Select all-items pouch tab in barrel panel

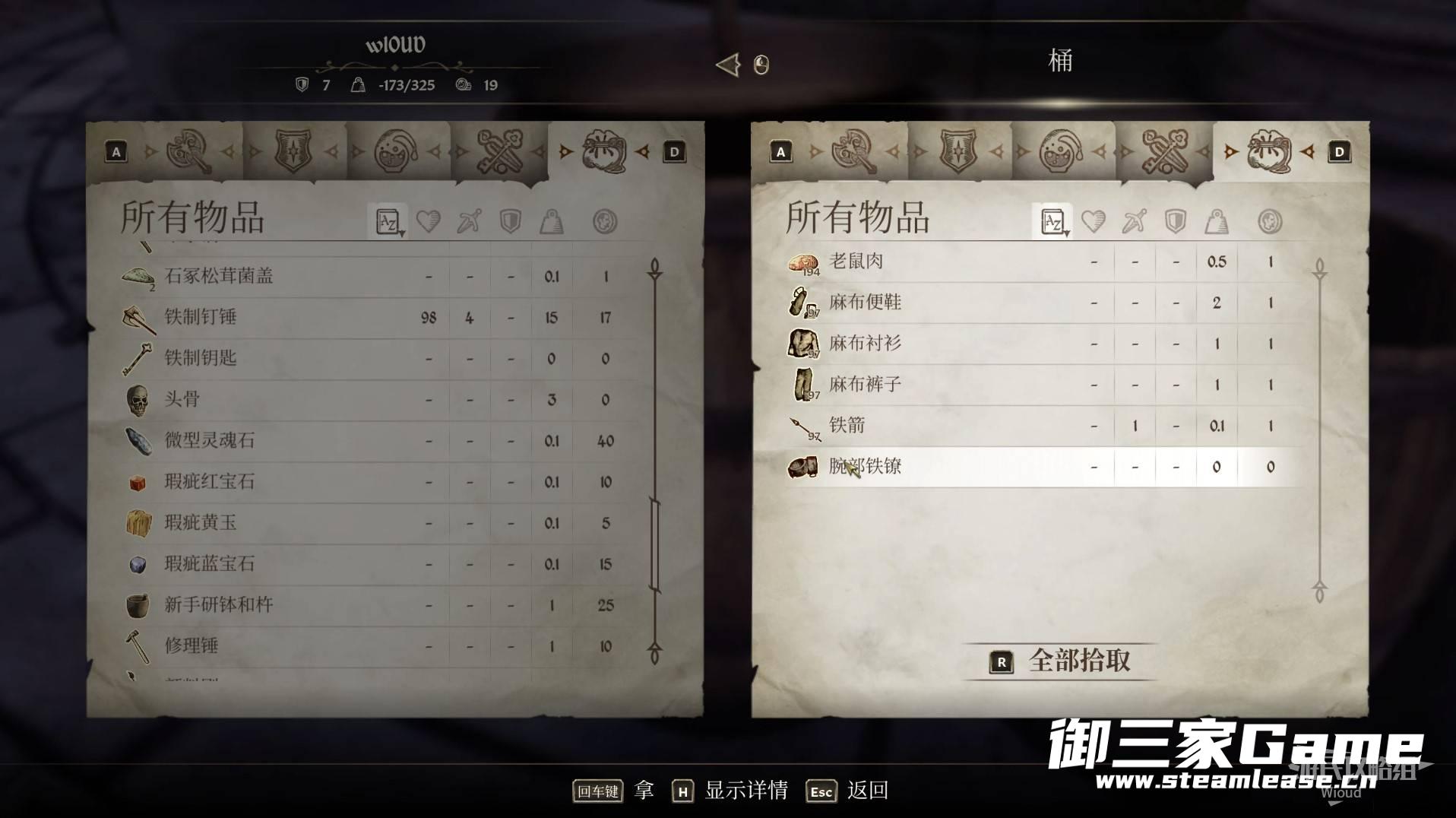tap(1268, 151)
